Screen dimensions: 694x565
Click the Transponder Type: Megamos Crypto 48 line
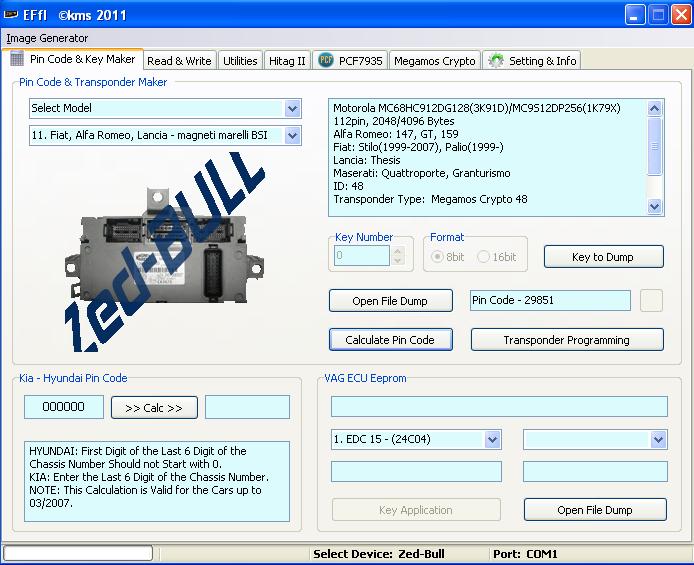[430, 200]
